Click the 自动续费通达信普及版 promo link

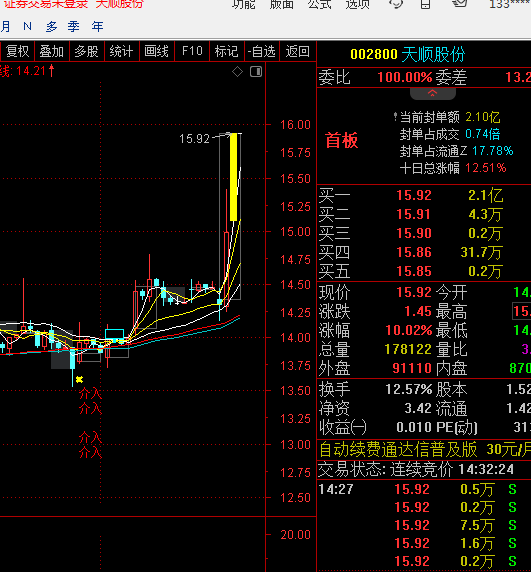coord(425,449)
